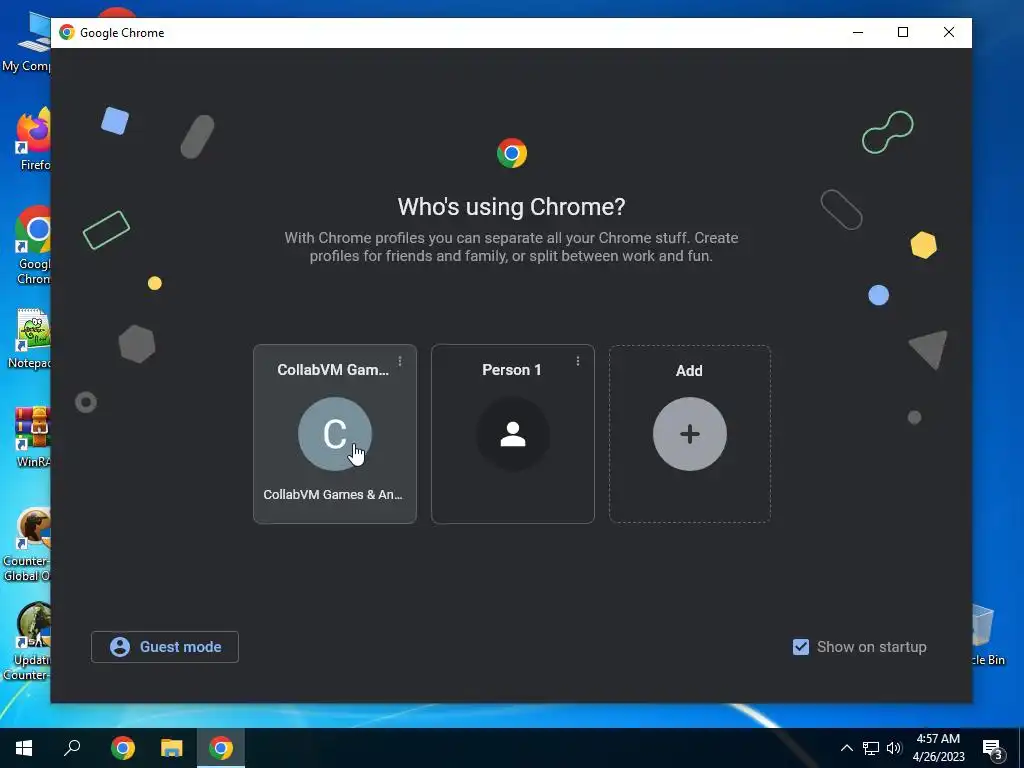Close the Google Chrome profile window
Screen dimensions: 1024x768
click(x=949, y=33)
